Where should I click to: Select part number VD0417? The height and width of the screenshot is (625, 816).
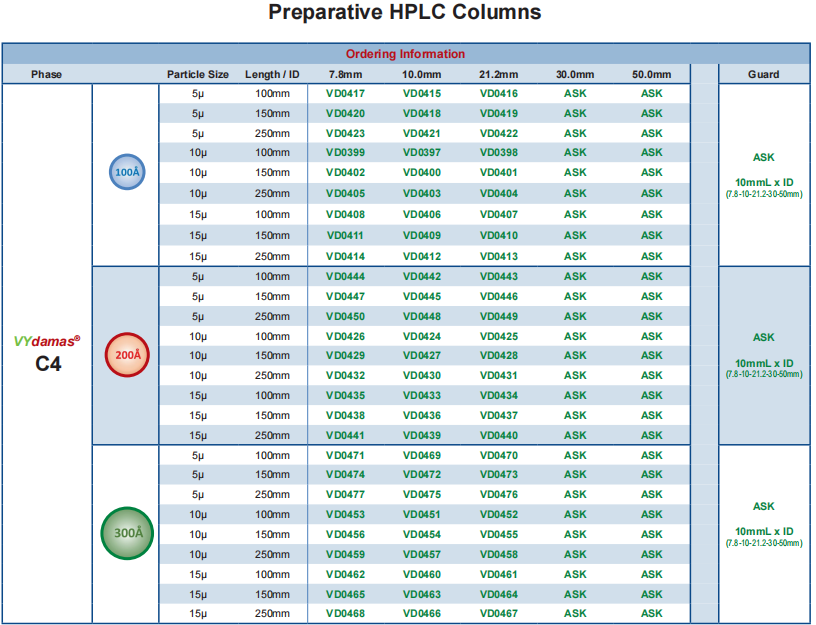coord(346,94)
